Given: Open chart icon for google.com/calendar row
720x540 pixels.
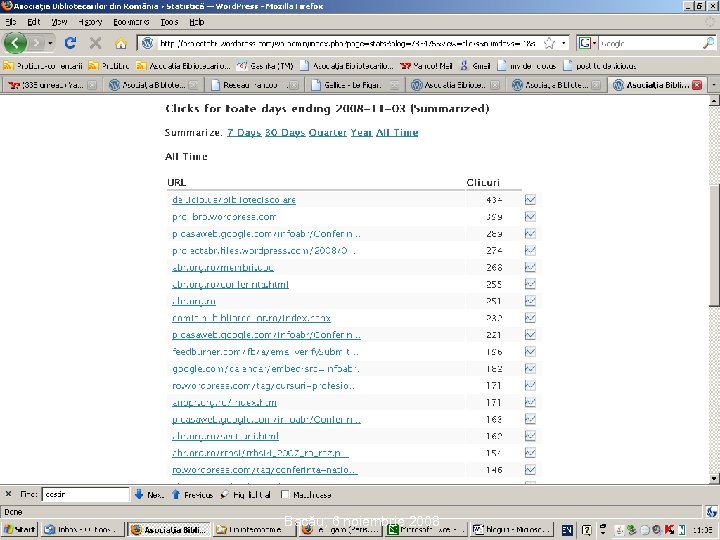Looking at the screenshot, I should tap(530, 368).
